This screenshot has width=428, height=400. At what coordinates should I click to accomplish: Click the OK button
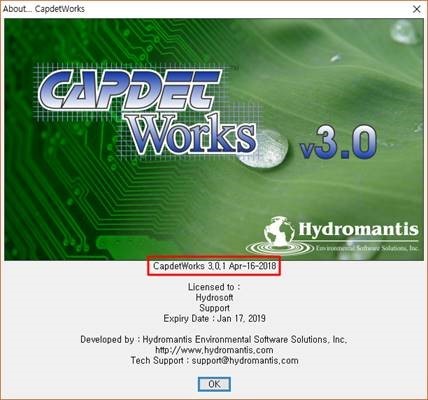(214, 384)
